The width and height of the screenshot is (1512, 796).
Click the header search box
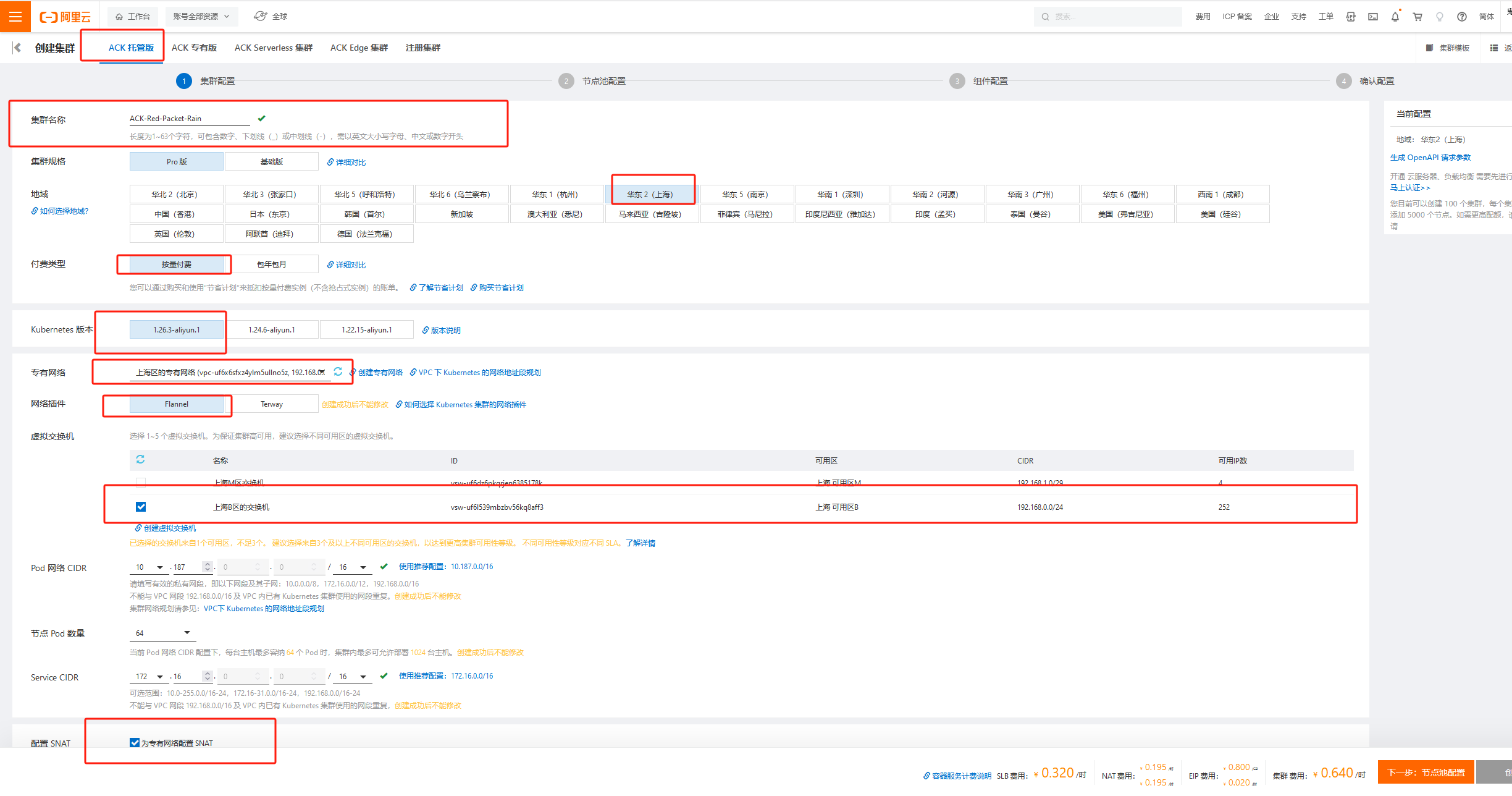point(1107,17)
